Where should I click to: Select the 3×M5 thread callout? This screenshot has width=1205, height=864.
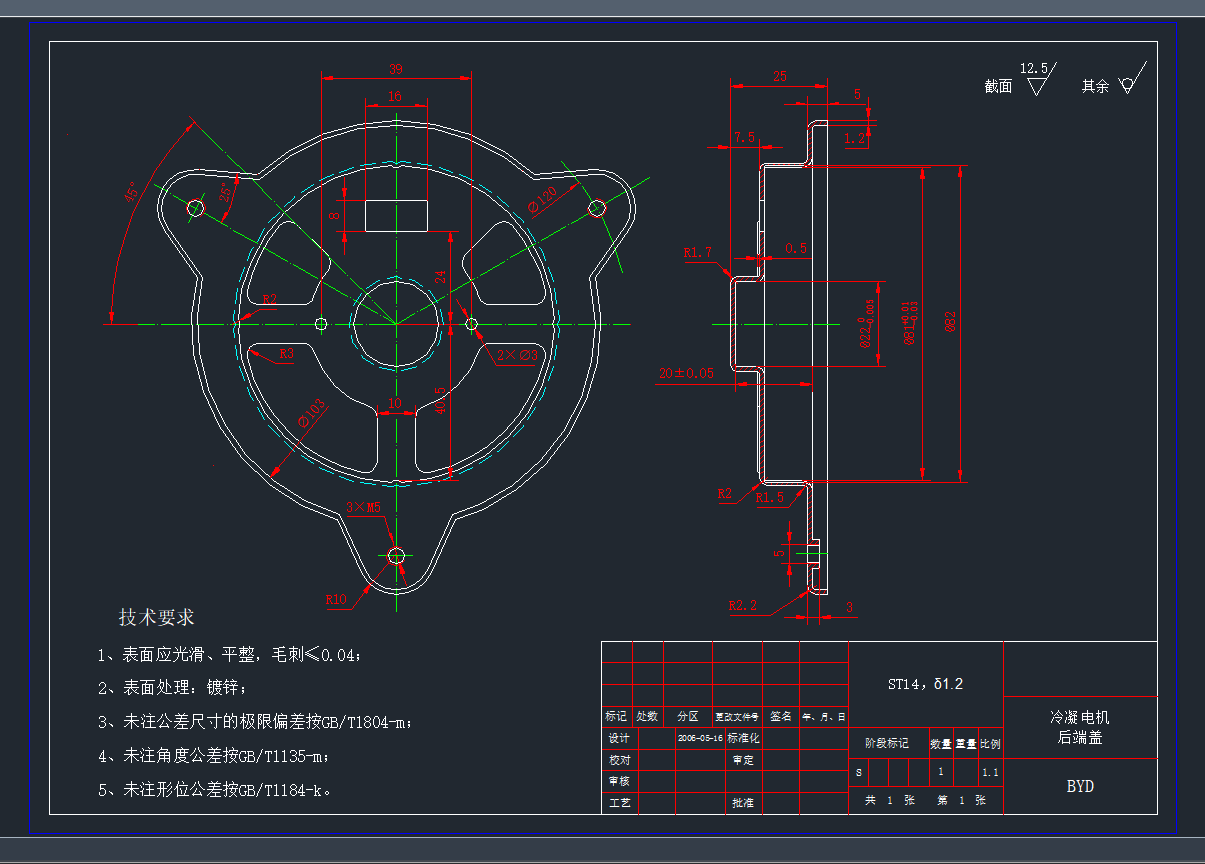(x=363, y=507)
